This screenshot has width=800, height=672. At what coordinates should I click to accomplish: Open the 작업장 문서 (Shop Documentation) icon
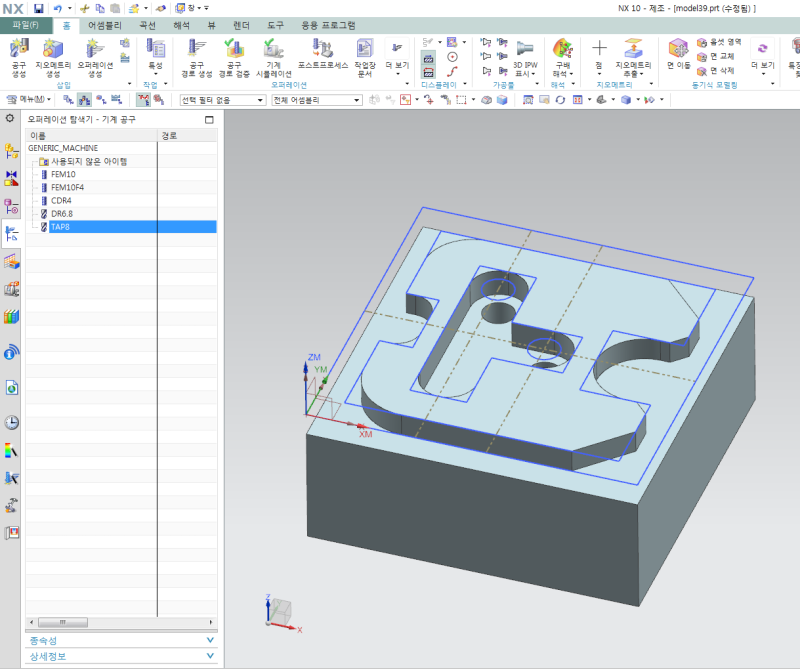pos(364,50)
